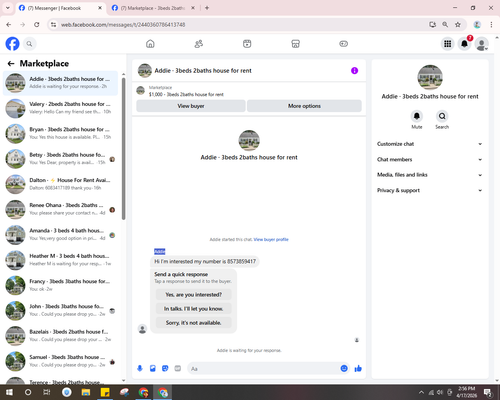Send quick reply 'In talks. I'll let you know.'
Image resolution: width=500 pixels, height=400 pixels.
point(194,309)
